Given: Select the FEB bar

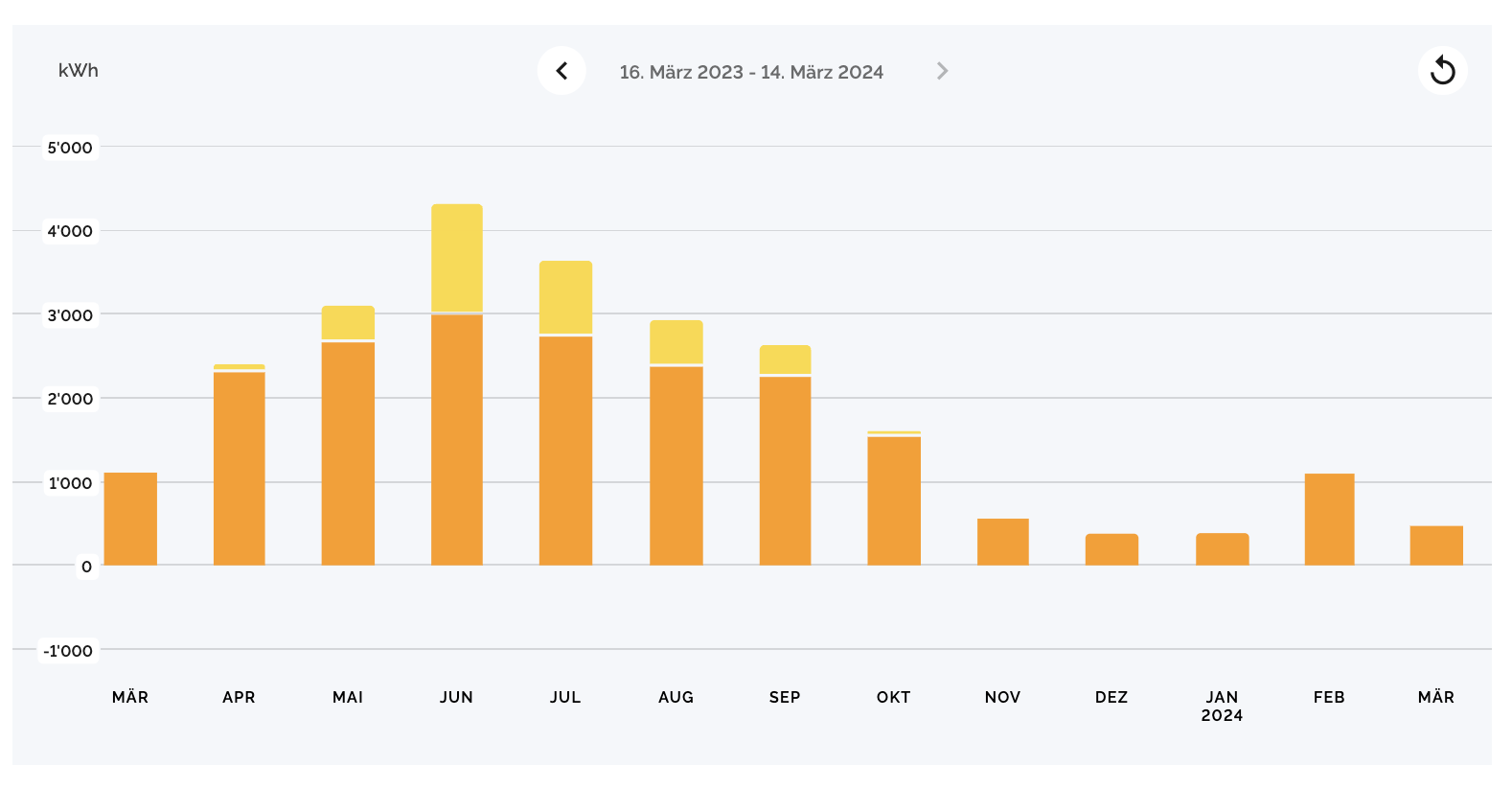Looking at the screenshot, I should tap(1329, 520).
